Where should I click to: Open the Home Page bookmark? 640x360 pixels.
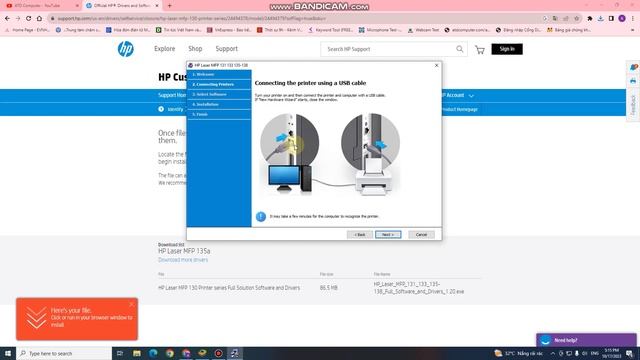[x=27, y=30]
